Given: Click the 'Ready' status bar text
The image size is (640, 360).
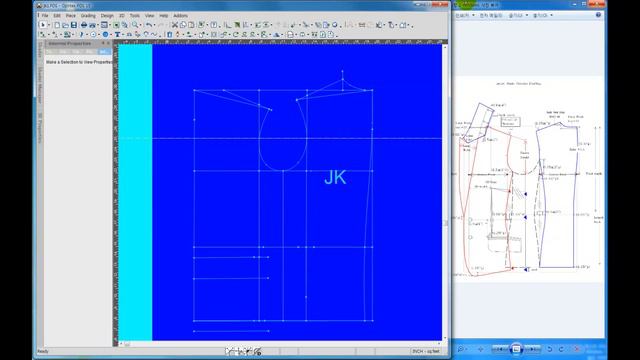Looking at the screenshot, I should click(43, 351).
